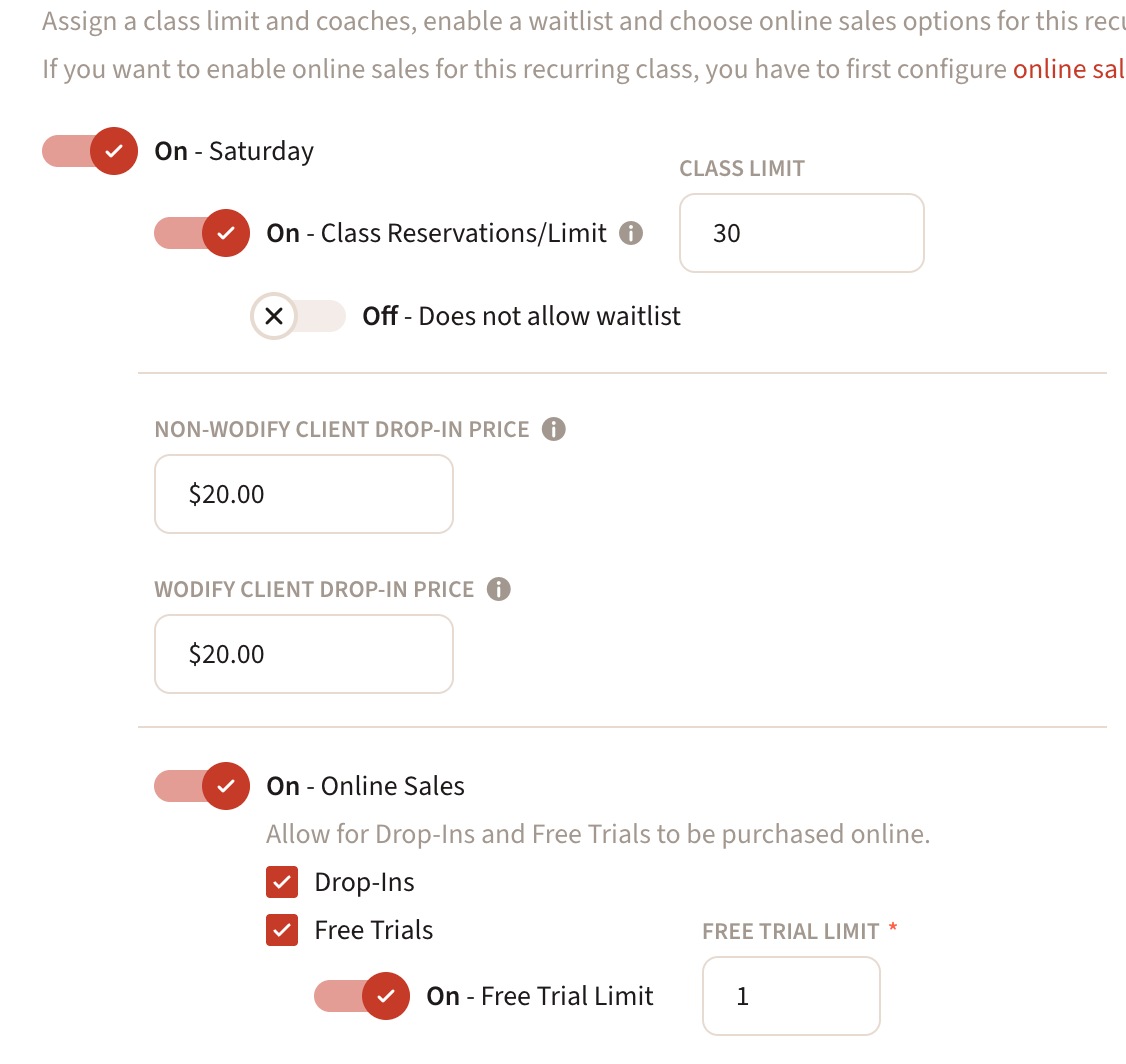Open info tooltip for Class Reservations/Limit
The image size is (1126, 1064).
tap(631, 233)
